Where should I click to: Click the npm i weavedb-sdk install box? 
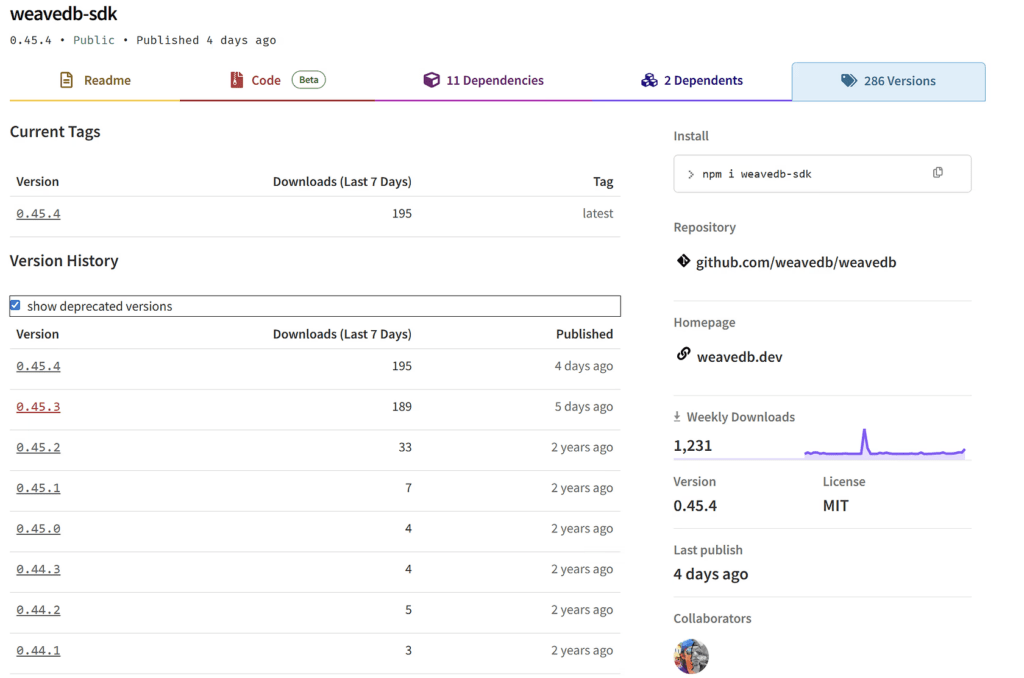[822, 174]
